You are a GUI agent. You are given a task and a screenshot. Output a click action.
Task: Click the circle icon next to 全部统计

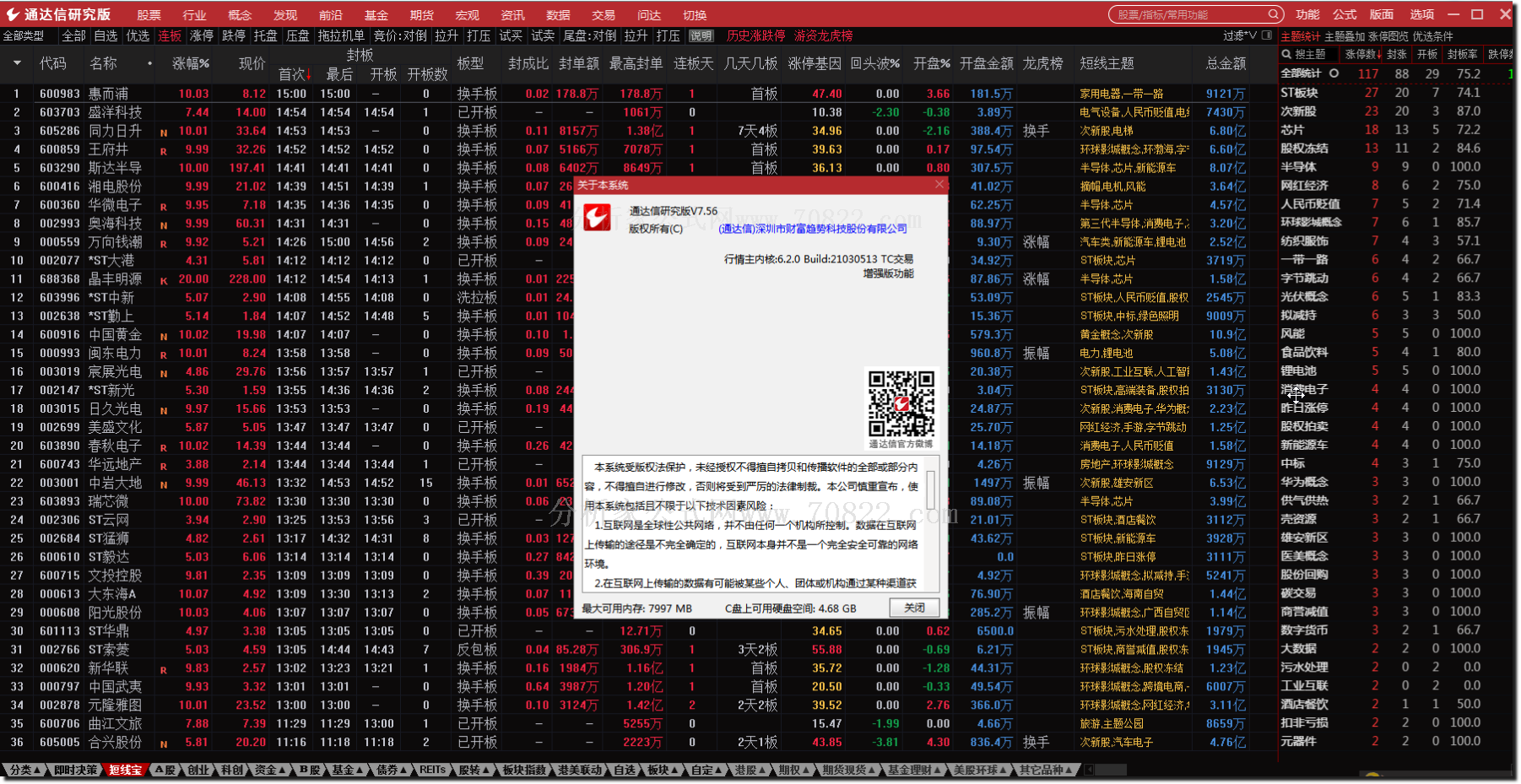(1334, 73)
